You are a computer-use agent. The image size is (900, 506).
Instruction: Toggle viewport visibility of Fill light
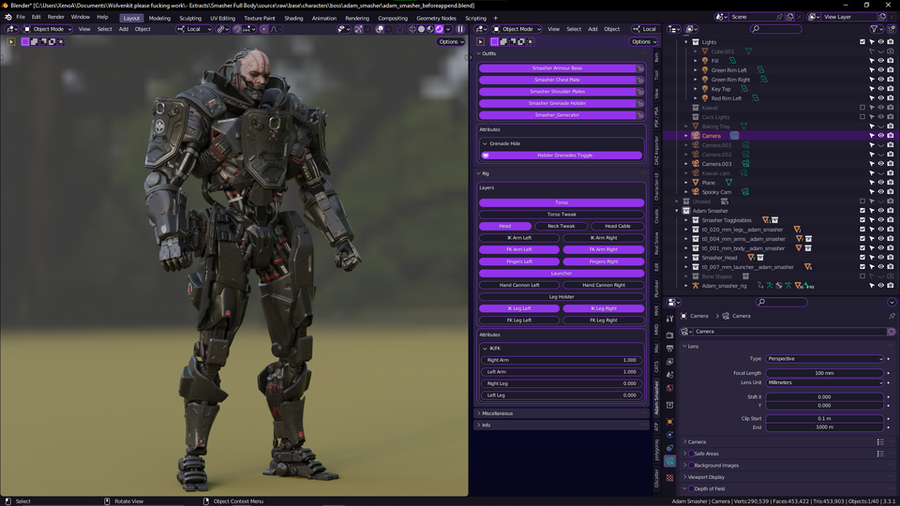881,61
